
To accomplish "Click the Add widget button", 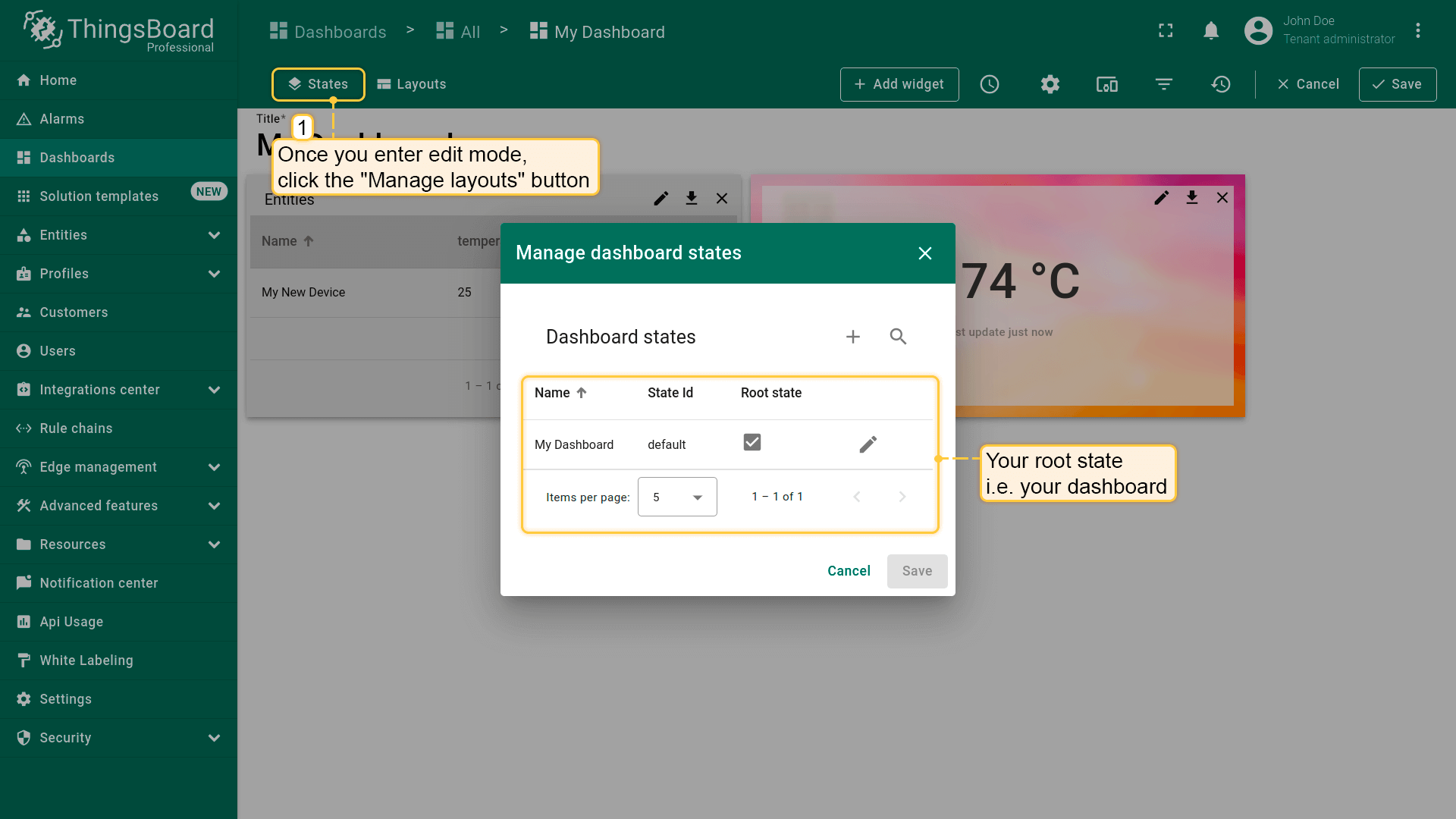I will (899, 84).
